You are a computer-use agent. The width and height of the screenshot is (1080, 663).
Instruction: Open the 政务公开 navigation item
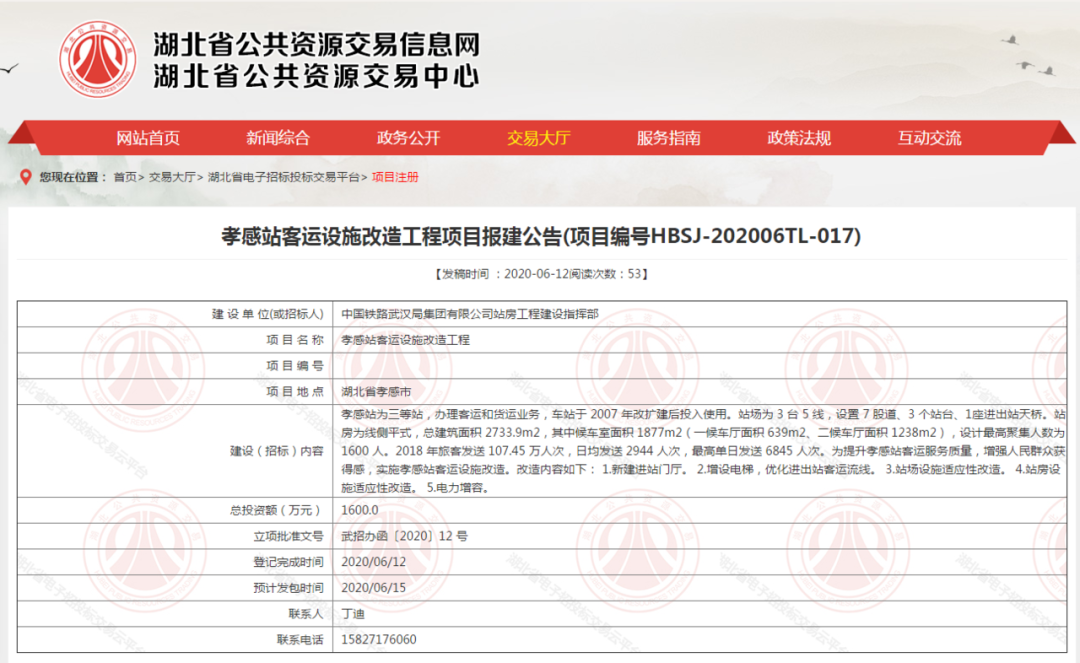[408, 138]
